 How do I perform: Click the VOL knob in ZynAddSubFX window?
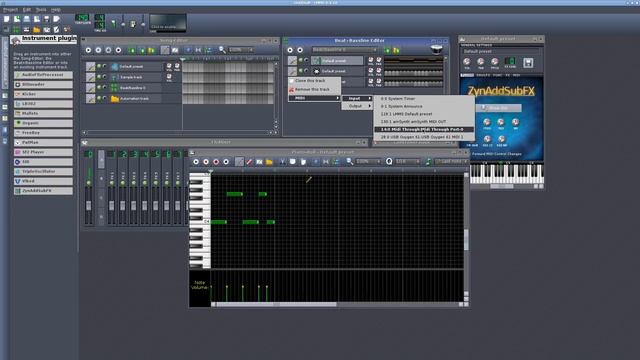click(x=467, y=62)
